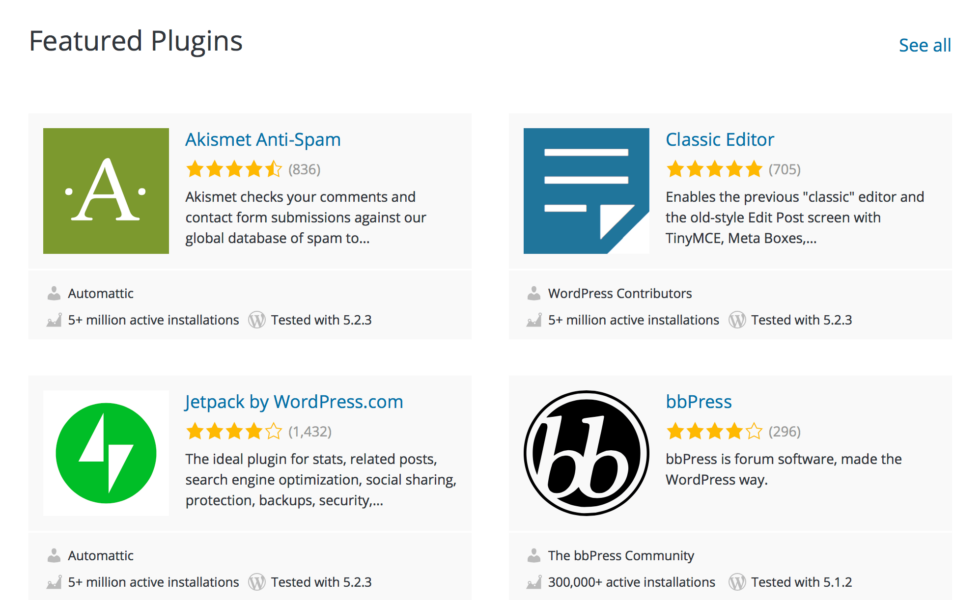
Task: Click the green Akismet "A" plugin icon
Action: (105, 190)
